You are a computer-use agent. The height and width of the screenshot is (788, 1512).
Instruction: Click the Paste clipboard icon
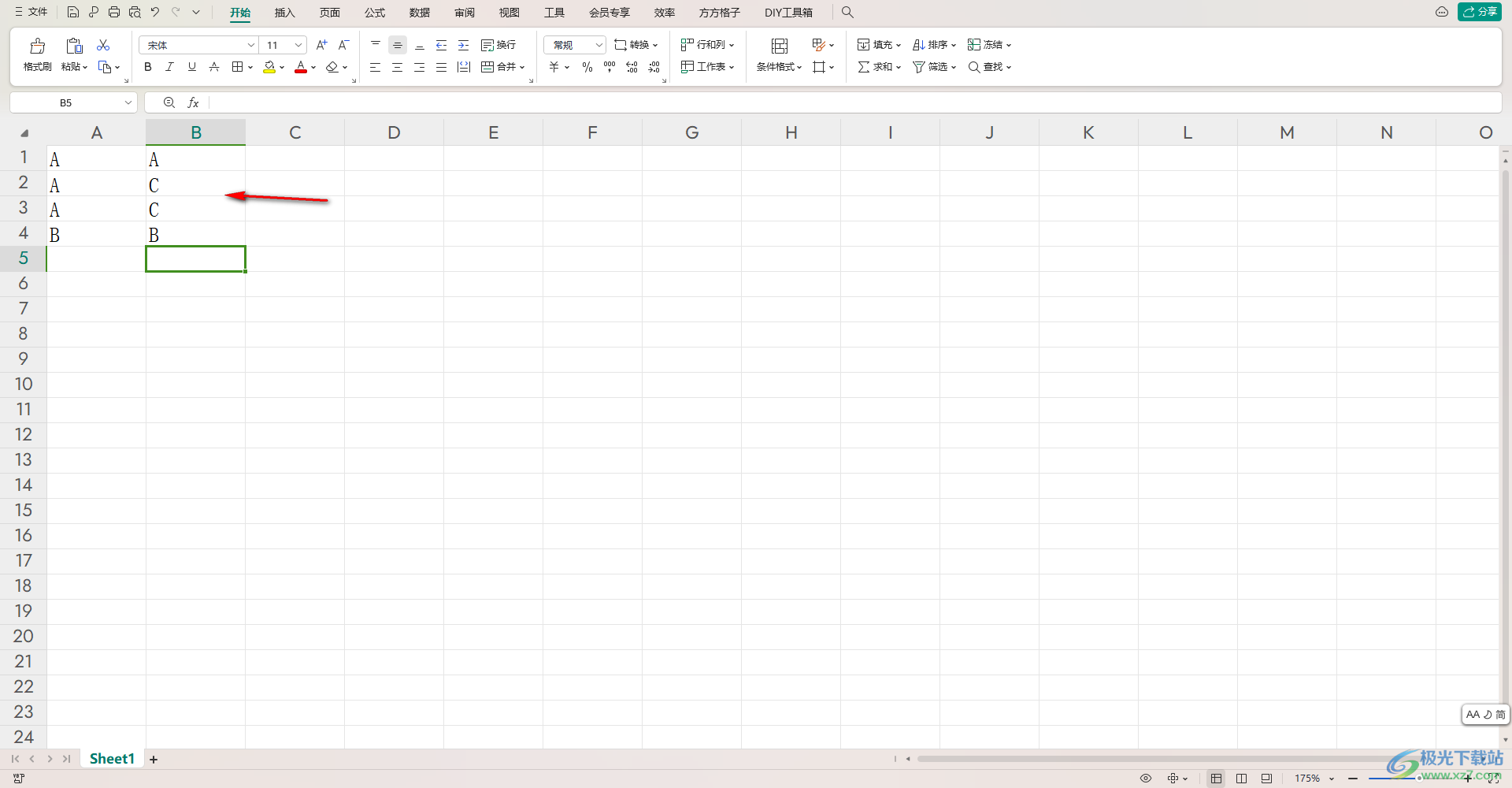[74, 46]
